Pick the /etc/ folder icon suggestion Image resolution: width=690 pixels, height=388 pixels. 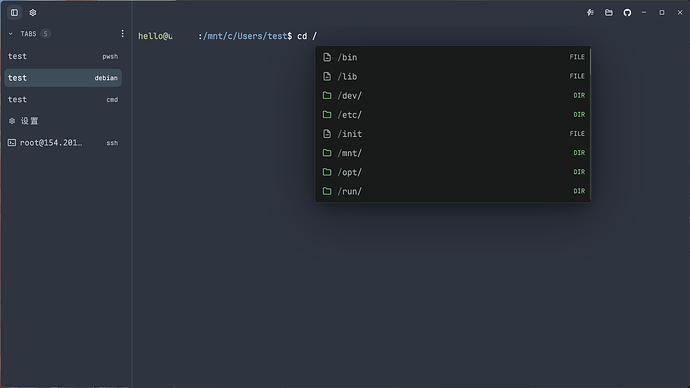click(x=327, y=114)
